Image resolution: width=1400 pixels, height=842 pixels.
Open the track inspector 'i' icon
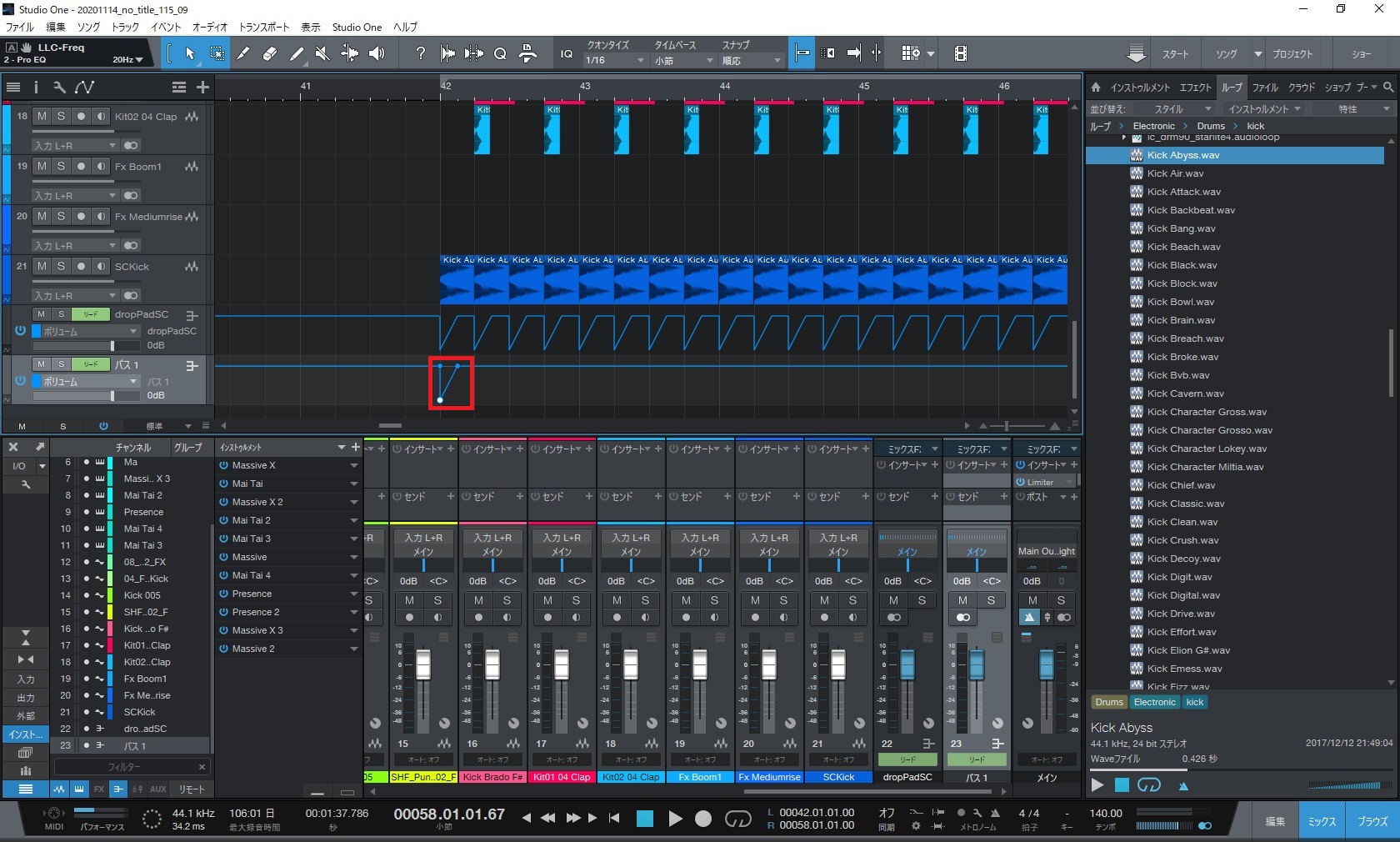36,87
